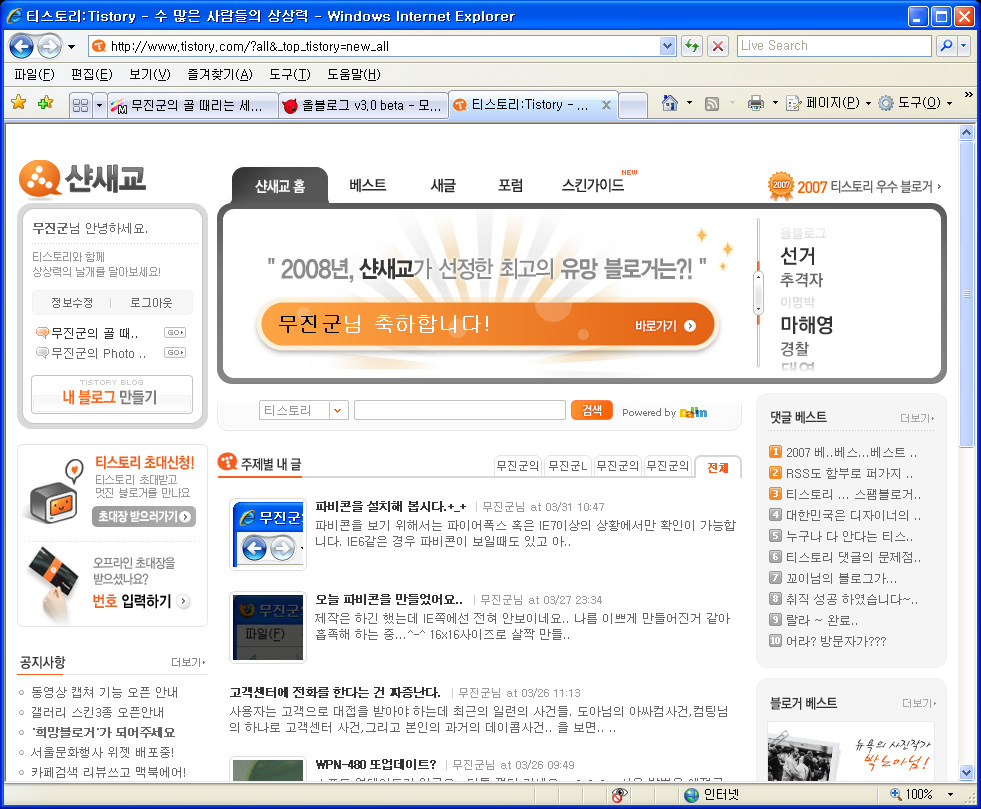Expand the address bar URL dropdown
The width and height of the screenshot is (981, 809).
668,46
